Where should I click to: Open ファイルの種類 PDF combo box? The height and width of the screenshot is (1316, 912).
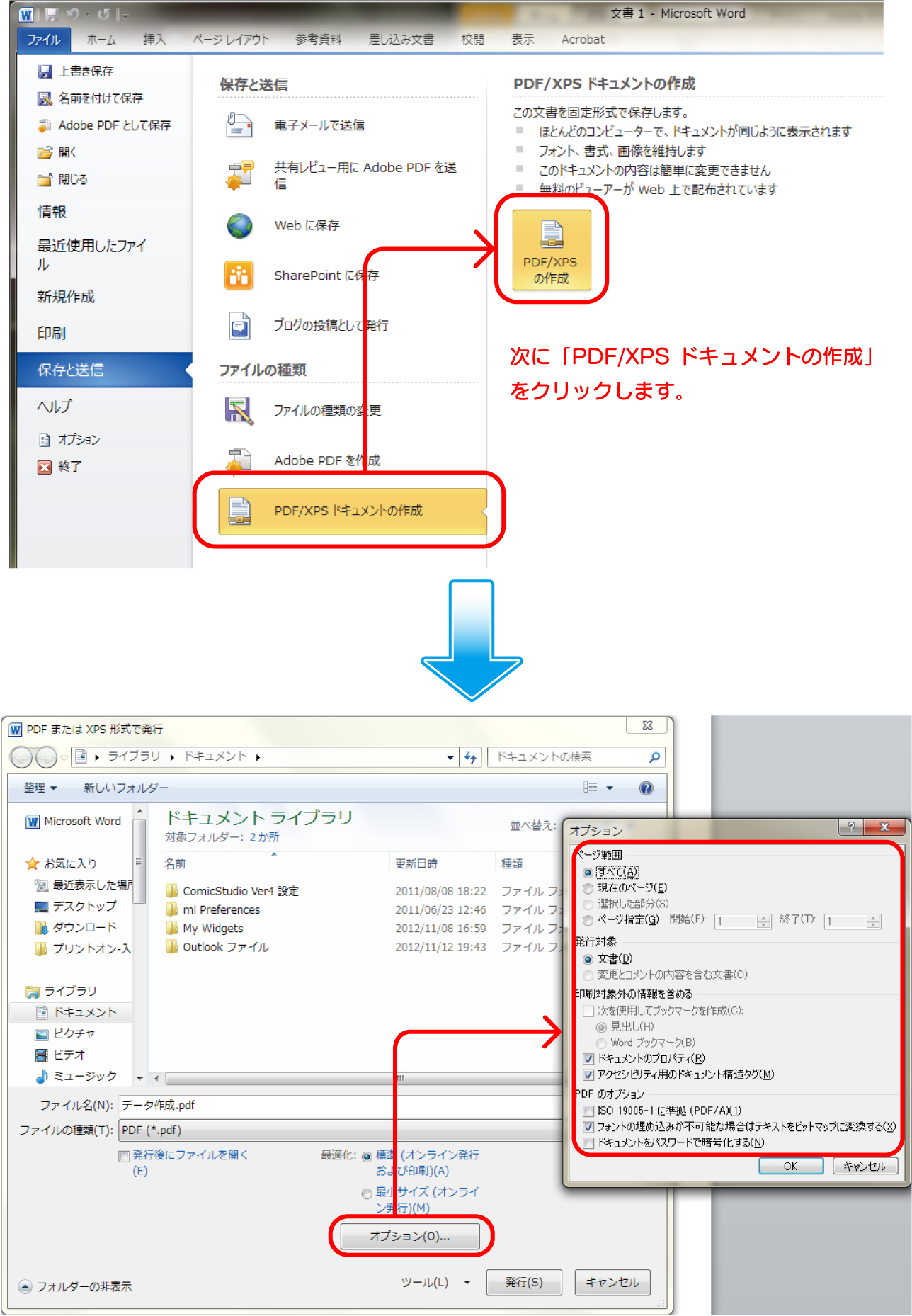click(x=340, y=1130)
